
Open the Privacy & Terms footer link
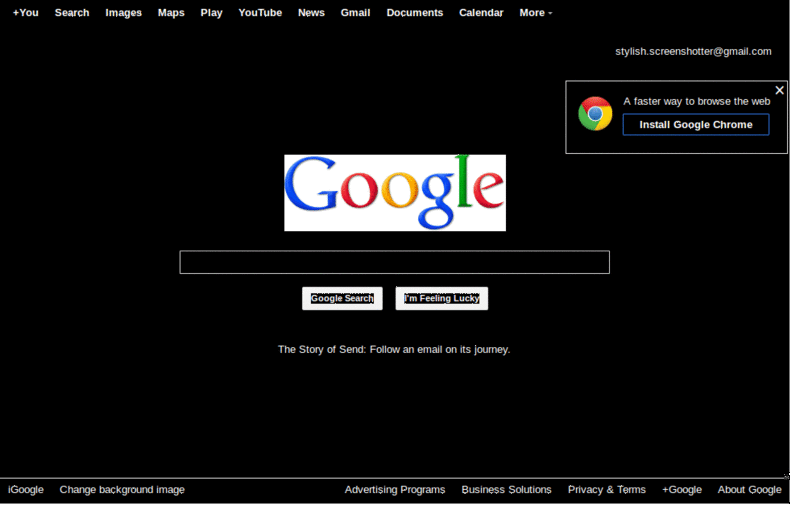click(607, 490)
